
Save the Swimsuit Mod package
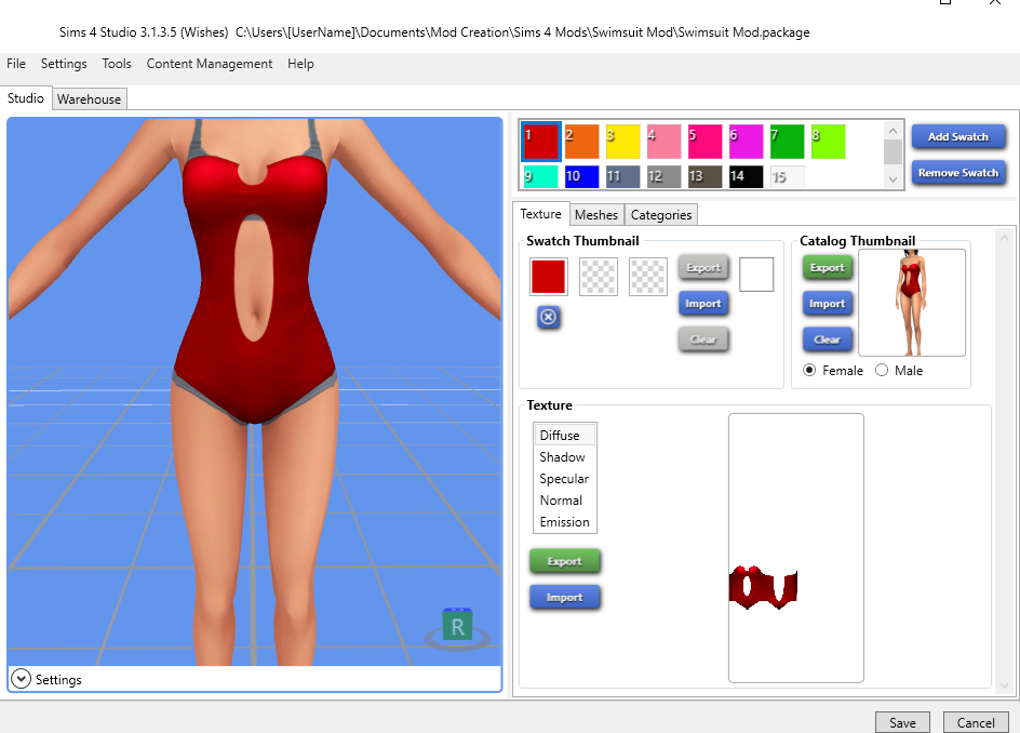[901, 722]
